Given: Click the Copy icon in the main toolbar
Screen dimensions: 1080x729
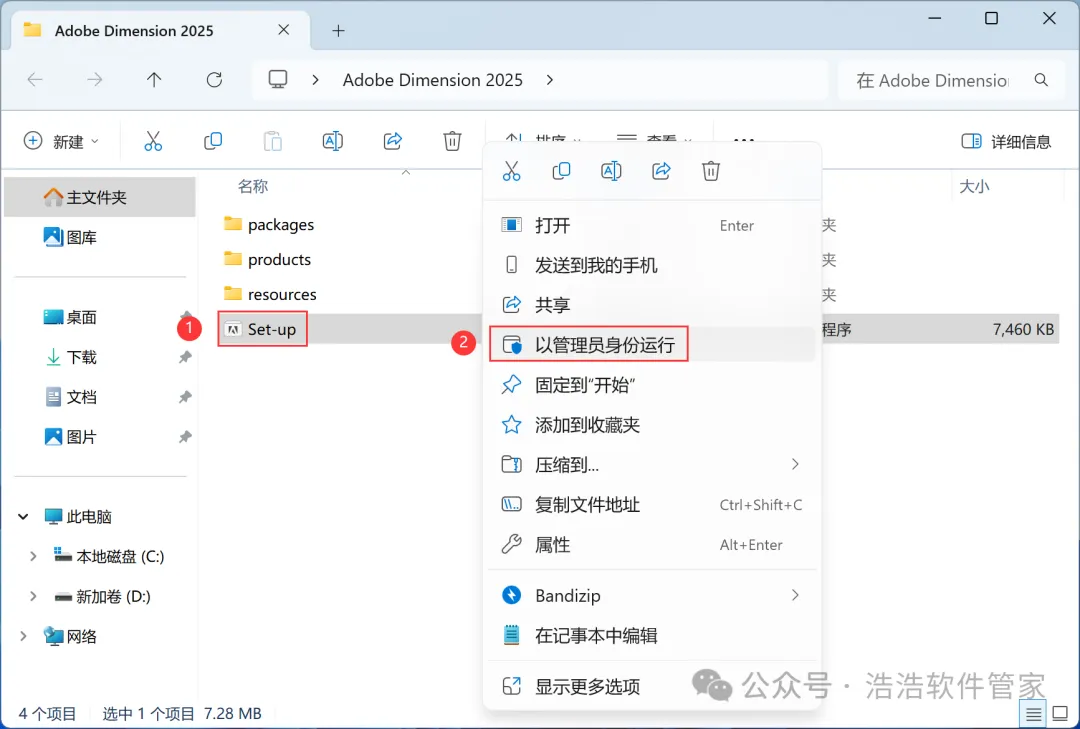Looking at the screenshot, I should click(x=213, y=141).
